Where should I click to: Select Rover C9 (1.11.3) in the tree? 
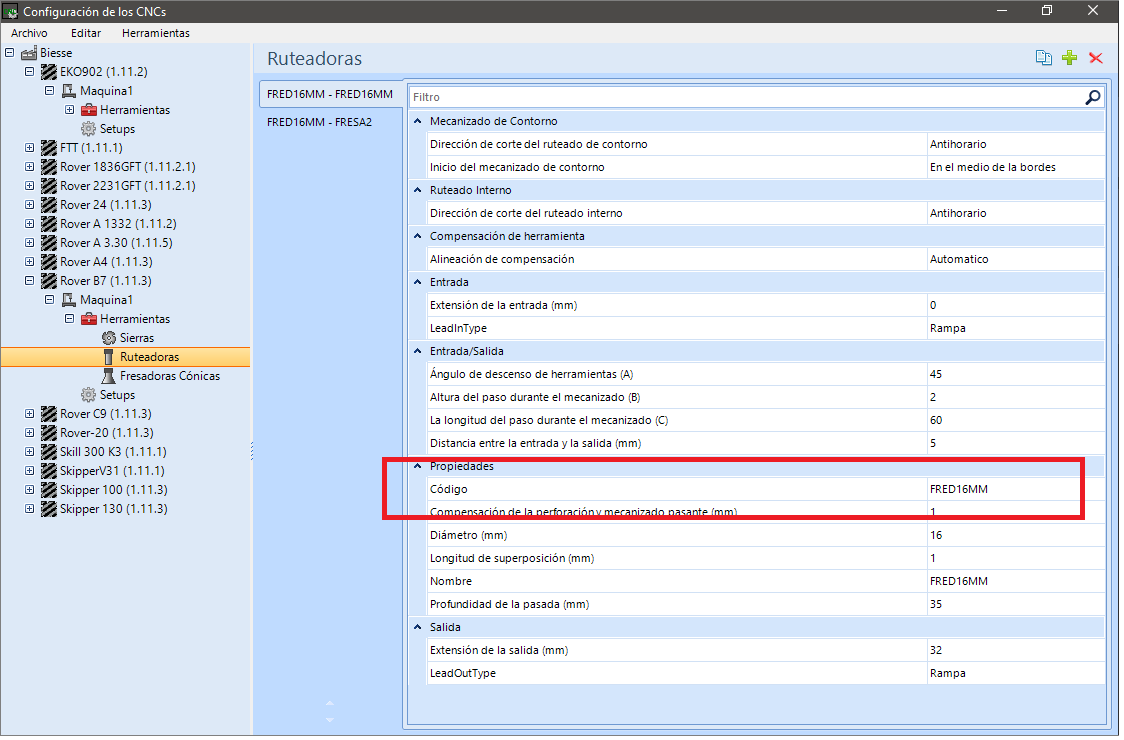tap(106, 414)
